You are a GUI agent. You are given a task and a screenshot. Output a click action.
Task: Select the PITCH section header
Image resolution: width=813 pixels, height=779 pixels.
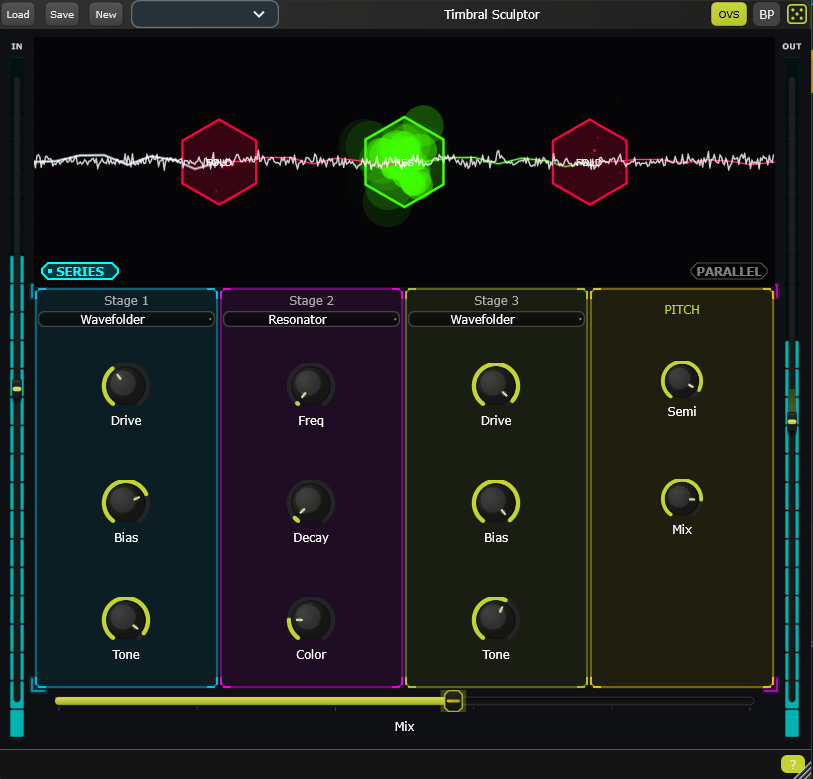[x=681, y=309]
